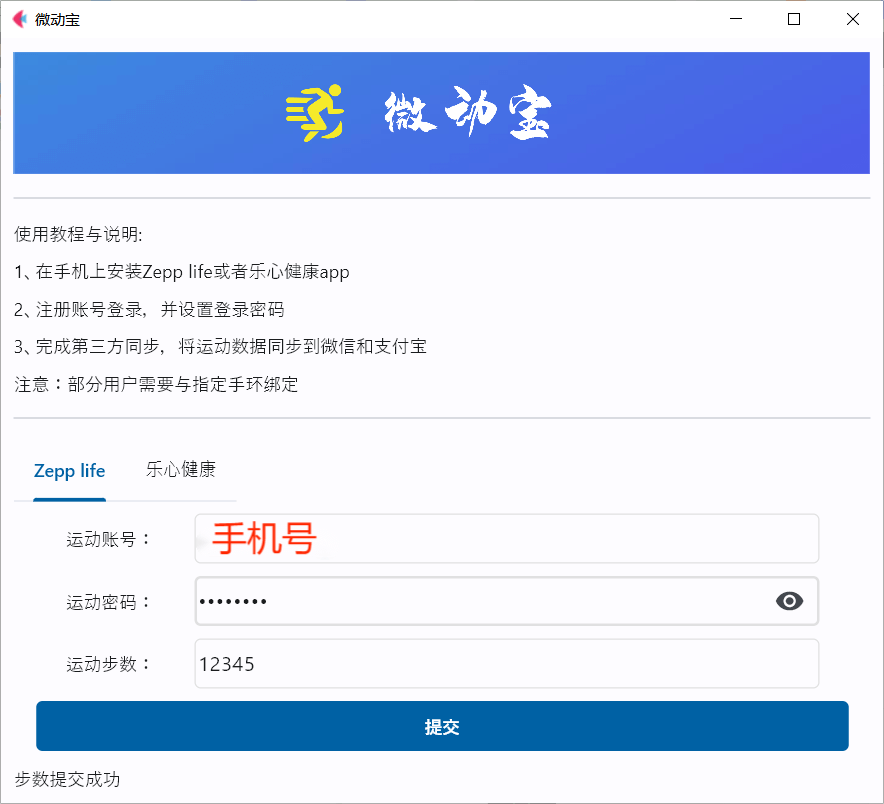The width and height of the screenshot is (884, 804).
Task: Click the 步数提交成功 status message
Action: pyautogui.click(x=67, y=779)
